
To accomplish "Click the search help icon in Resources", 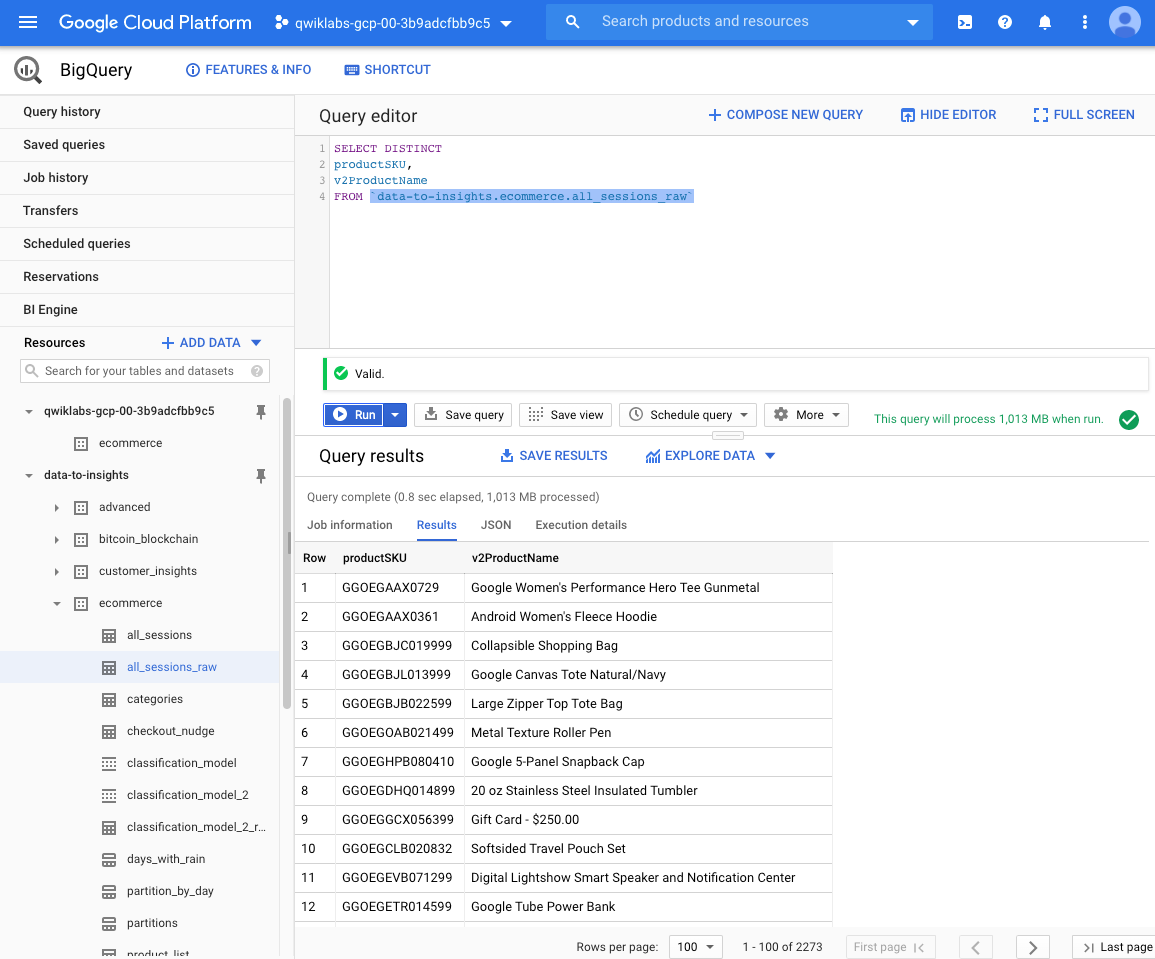I will click(257, 371).
